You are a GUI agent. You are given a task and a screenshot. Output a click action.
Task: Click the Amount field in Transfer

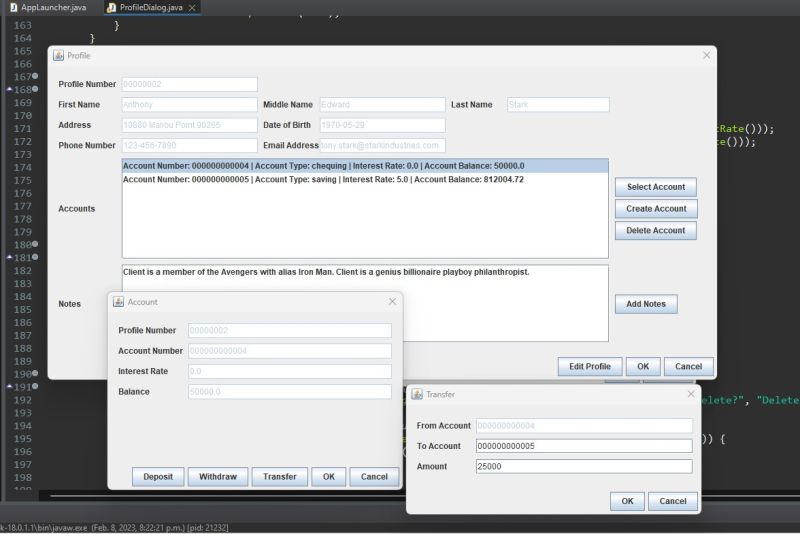(584, 467)
